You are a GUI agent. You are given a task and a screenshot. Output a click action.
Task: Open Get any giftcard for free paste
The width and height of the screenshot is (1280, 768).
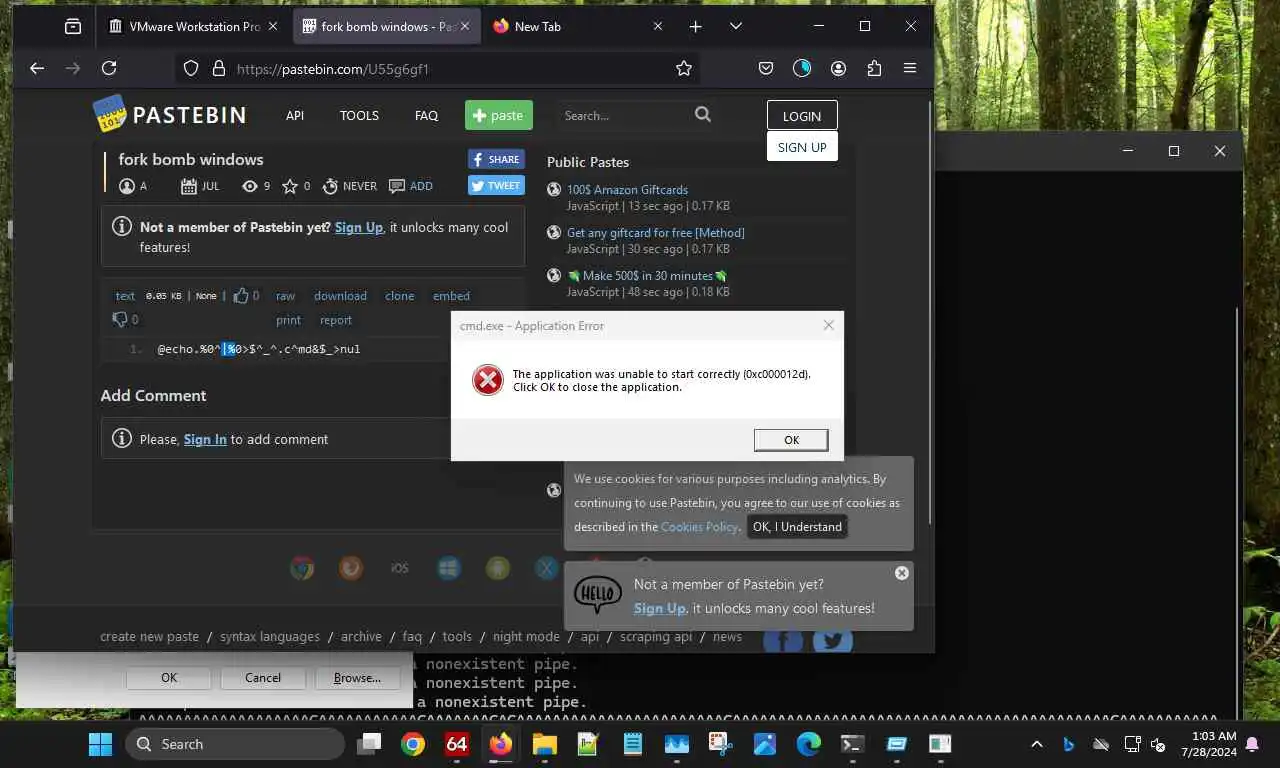pos(656,232)
